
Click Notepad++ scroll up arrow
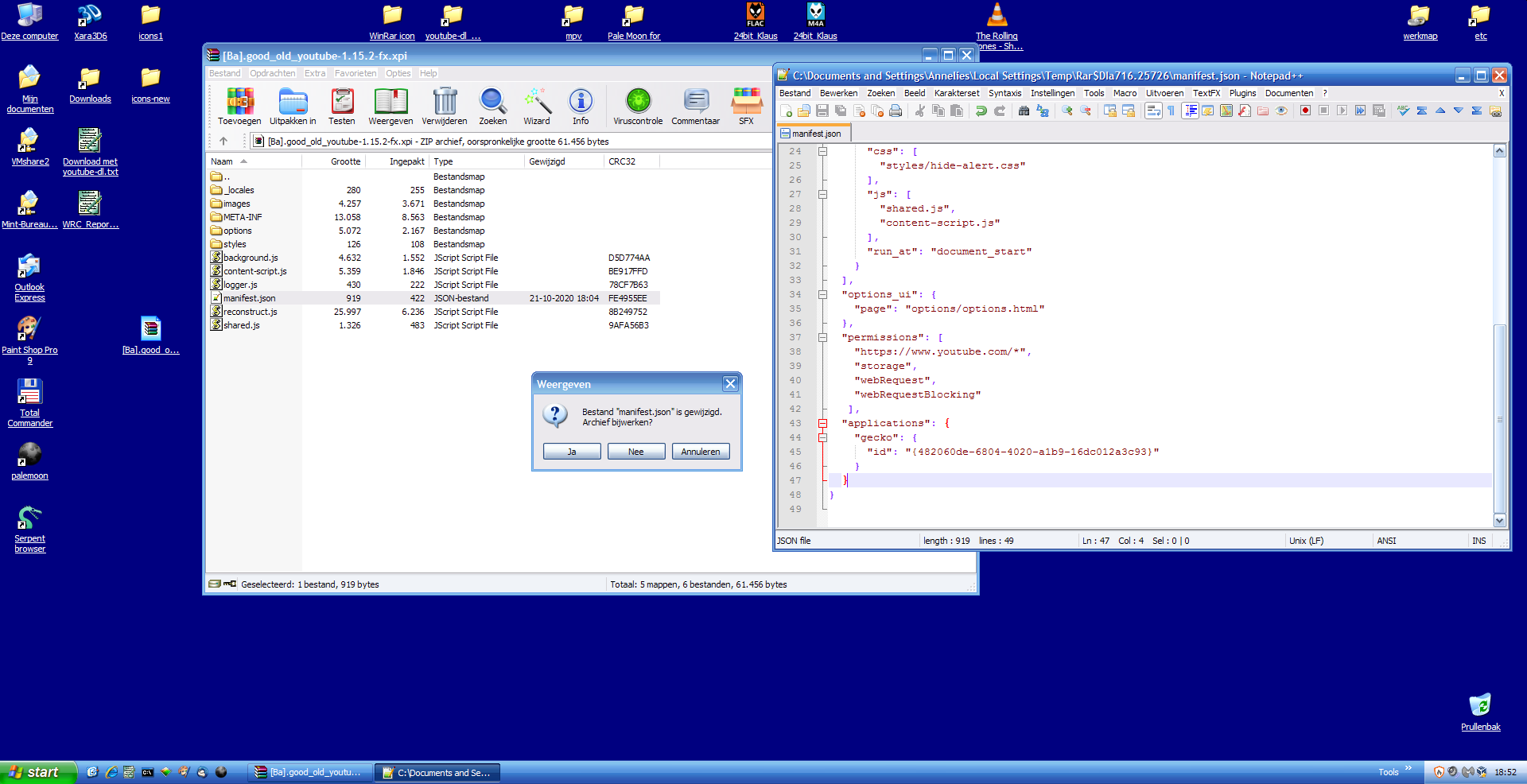tap(1499, 151)
